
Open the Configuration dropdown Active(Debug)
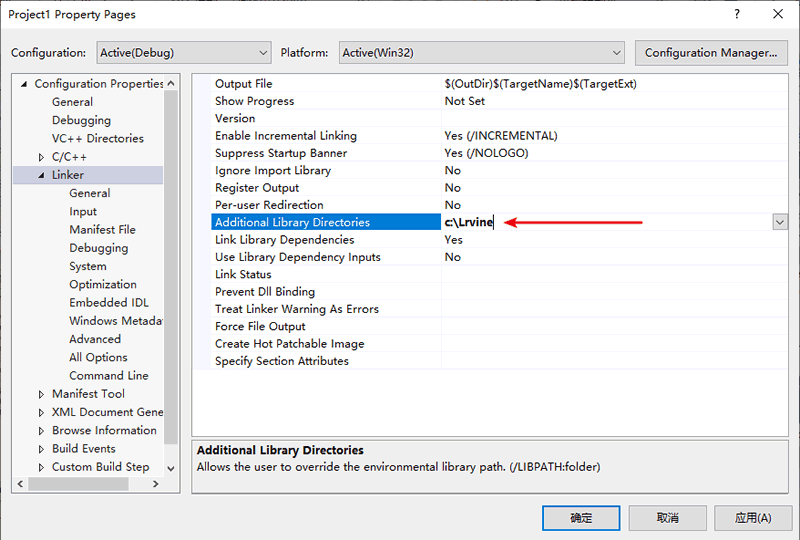pos(184,53)
